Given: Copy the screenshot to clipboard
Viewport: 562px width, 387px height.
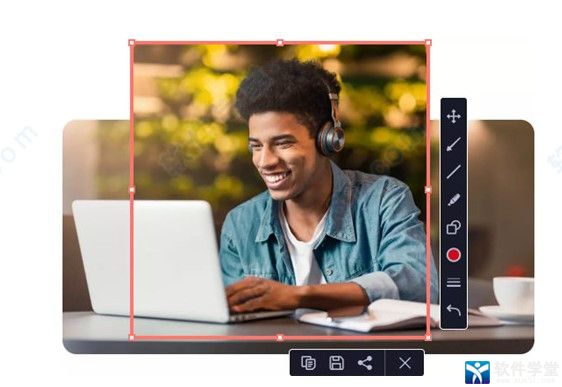Looking at the screenshot, I should tap(308, 363).
